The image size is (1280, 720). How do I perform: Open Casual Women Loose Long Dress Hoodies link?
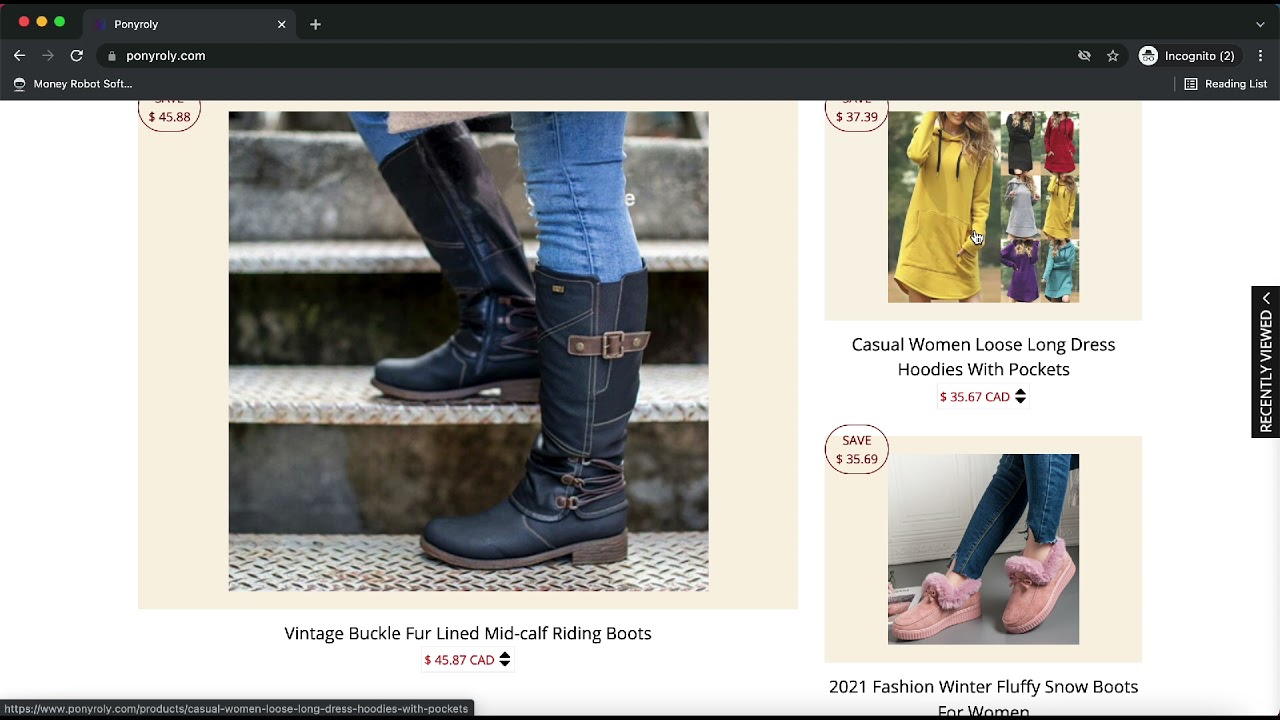tap(983, 356)
